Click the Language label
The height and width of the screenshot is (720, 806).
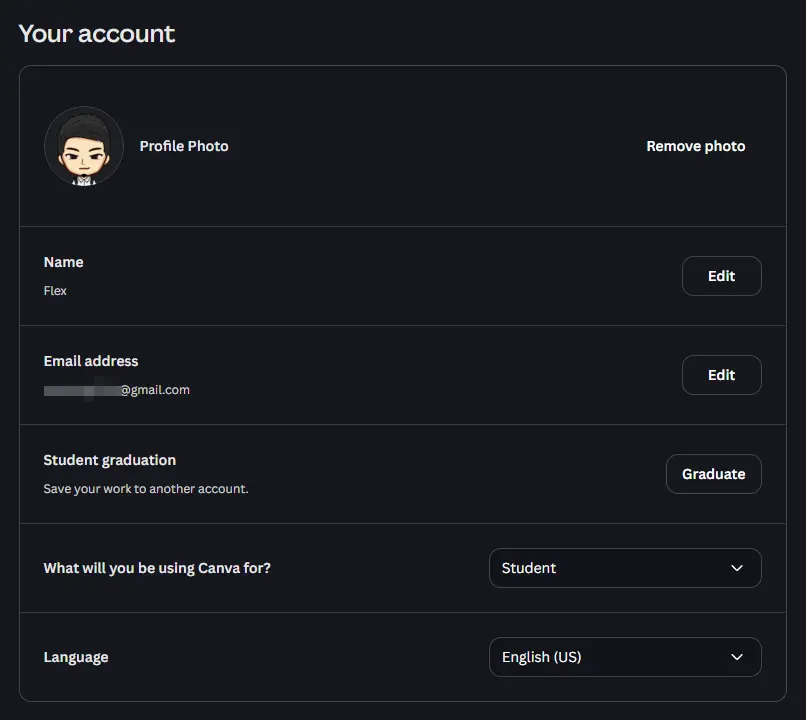(x=76, y=657)
